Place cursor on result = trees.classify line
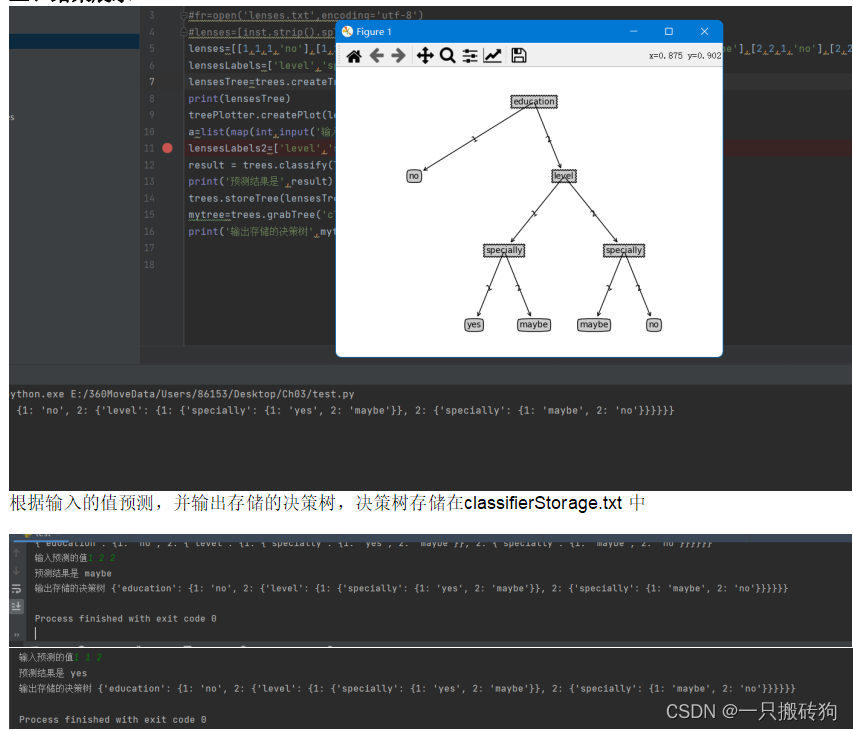Screen dimensions: 853x731 (262, 165)
